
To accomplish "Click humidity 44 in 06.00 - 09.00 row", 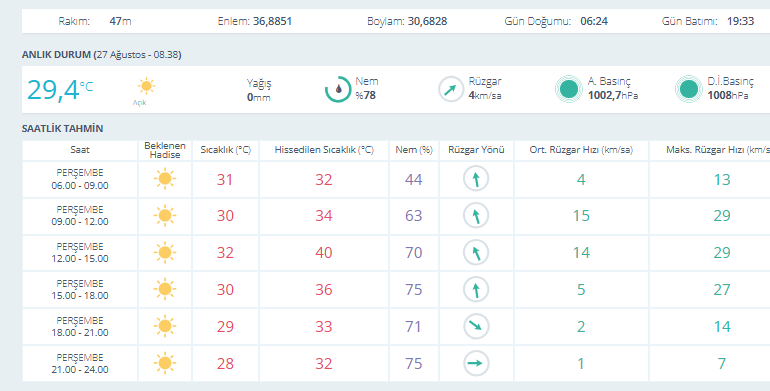I will [413, 179].
